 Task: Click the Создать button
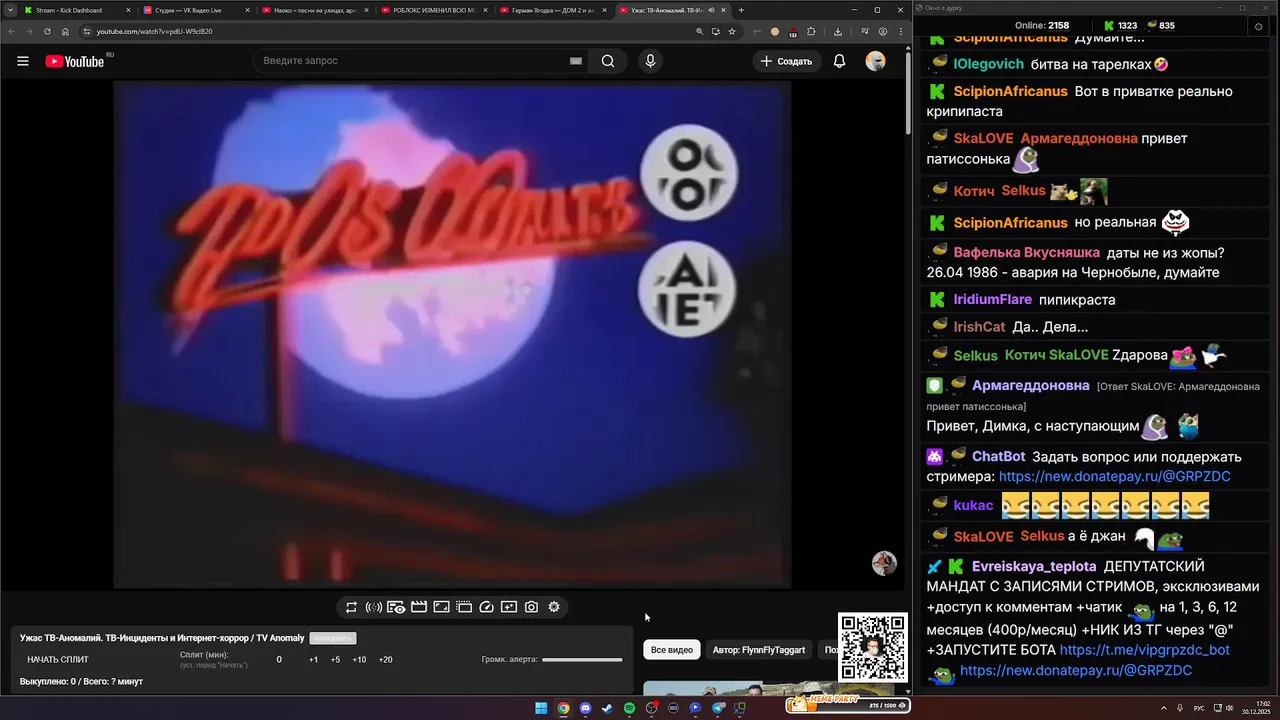click(x=787, y=61)
